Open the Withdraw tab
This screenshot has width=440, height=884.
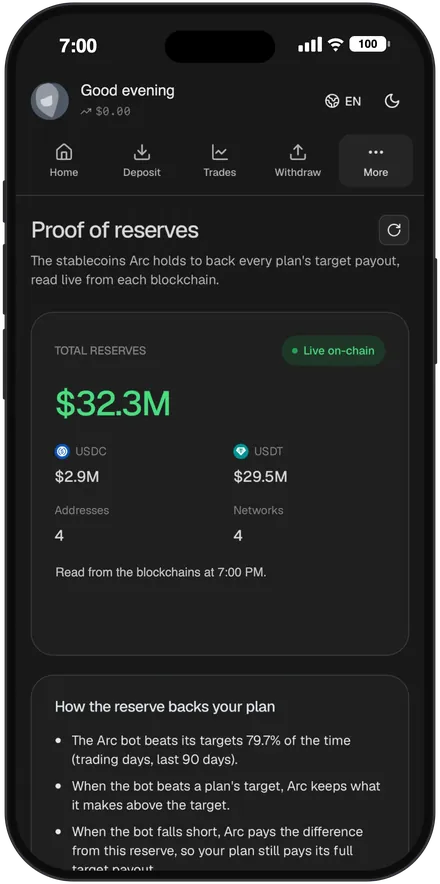[x=297, y=161]
